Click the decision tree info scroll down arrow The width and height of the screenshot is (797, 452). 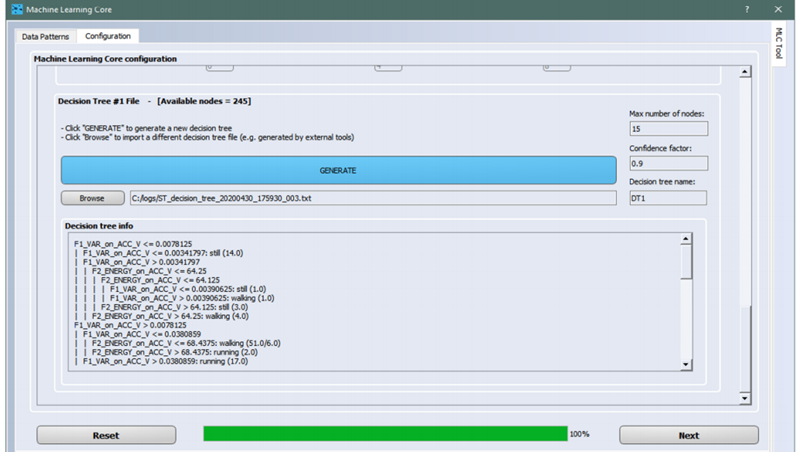click(x=686, y=364)
